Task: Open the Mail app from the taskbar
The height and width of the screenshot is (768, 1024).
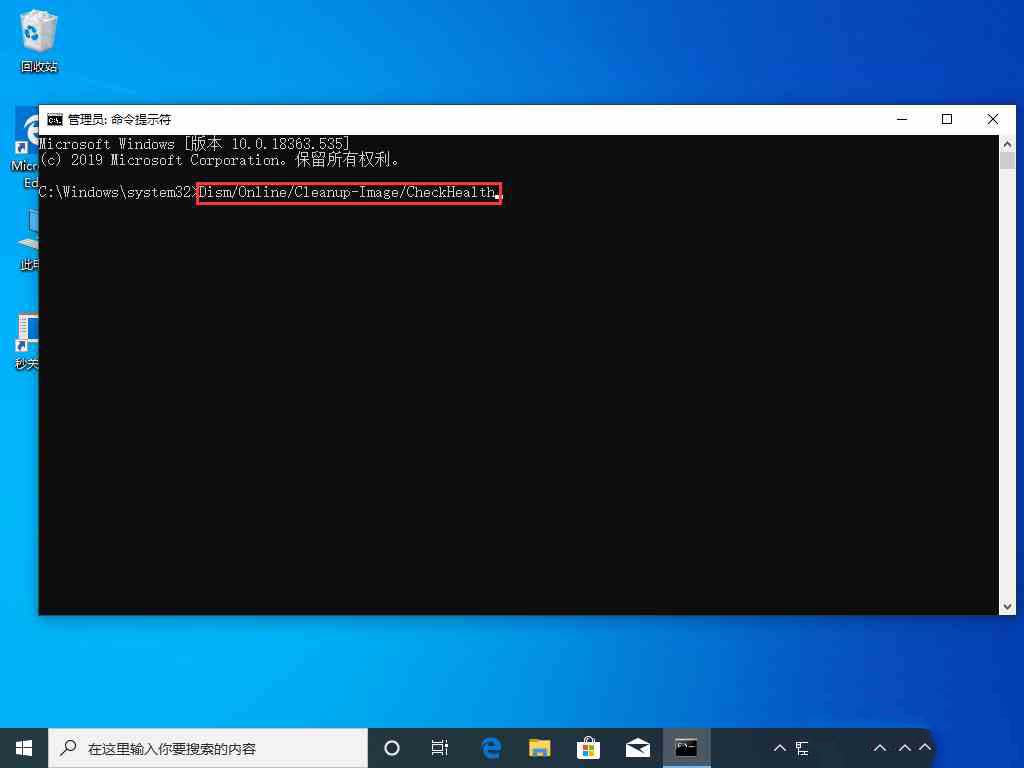Action: (x=637, y=748)
